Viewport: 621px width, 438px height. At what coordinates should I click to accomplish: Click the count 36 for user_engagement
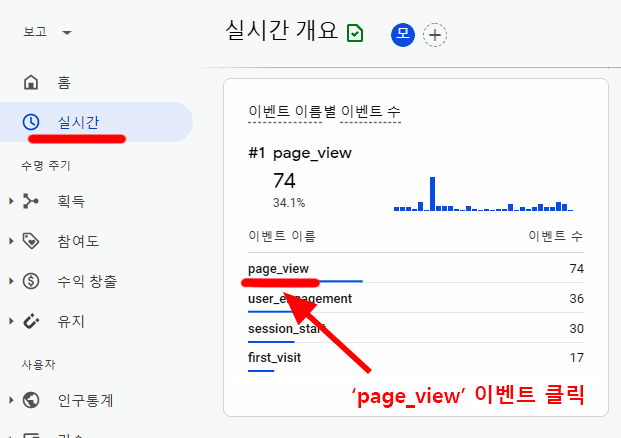(577, 299)
